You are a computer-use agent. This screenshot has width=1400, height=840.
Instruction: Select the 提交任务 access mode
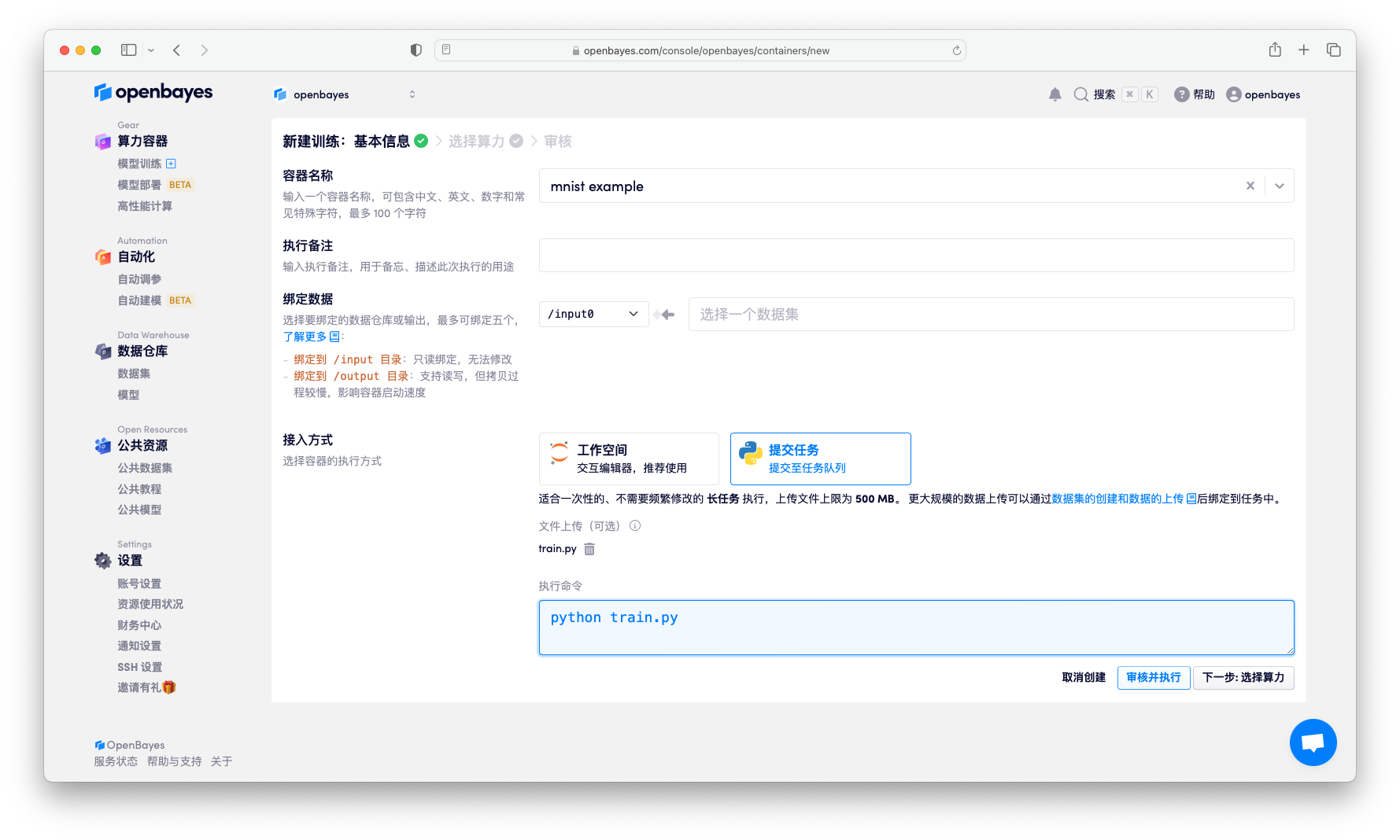pyautogui.click(x=820, y=459)
